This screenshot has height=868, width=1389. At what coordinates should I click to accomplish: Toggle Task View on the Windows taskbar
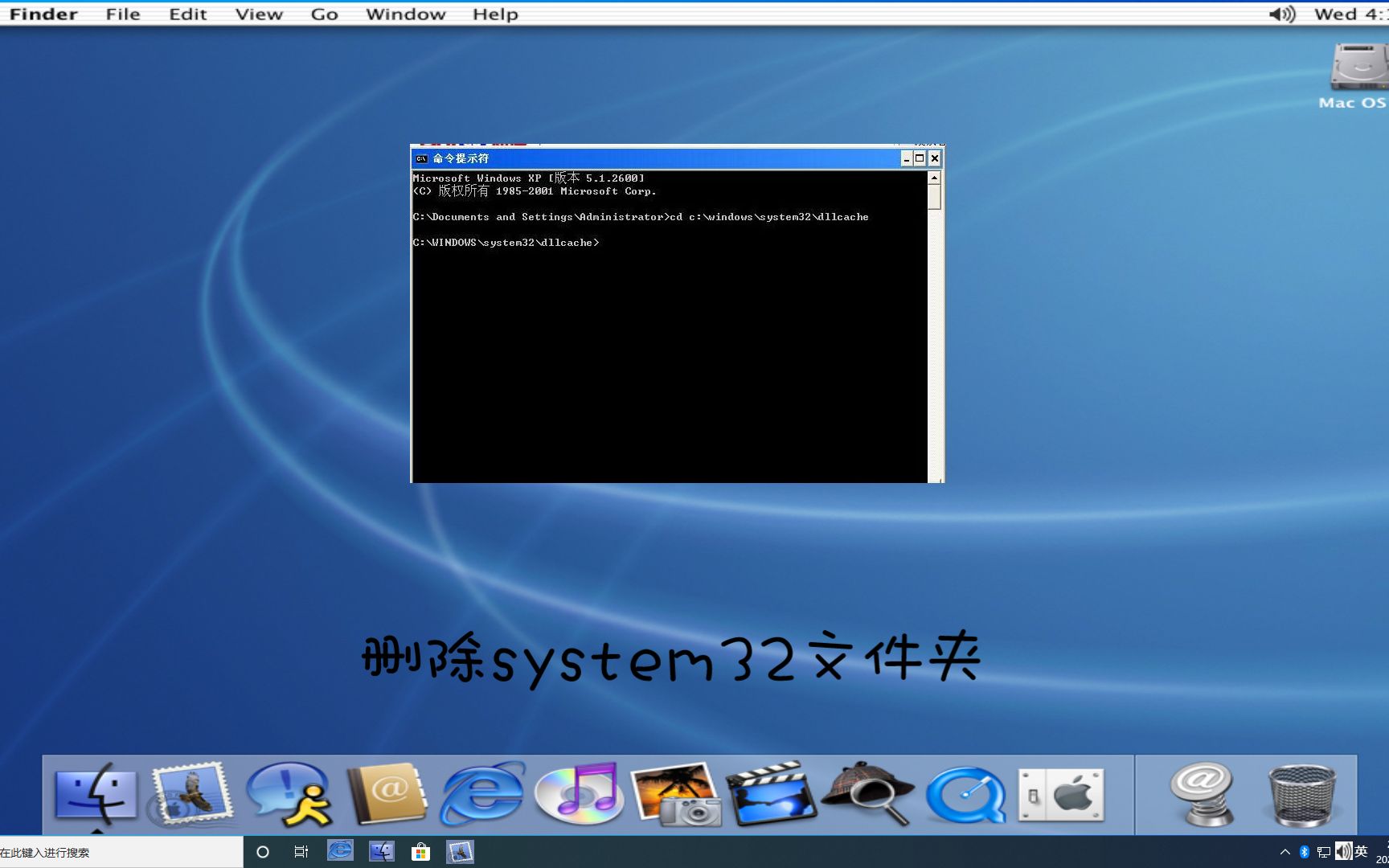tap(301, 852)
